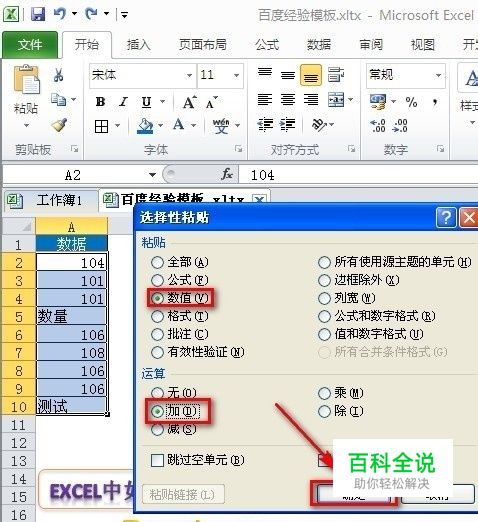Image resolution: width=478 pixels, height=522 pixels.
Task: Click the Wrap Text icon
Action: point(336,74)
